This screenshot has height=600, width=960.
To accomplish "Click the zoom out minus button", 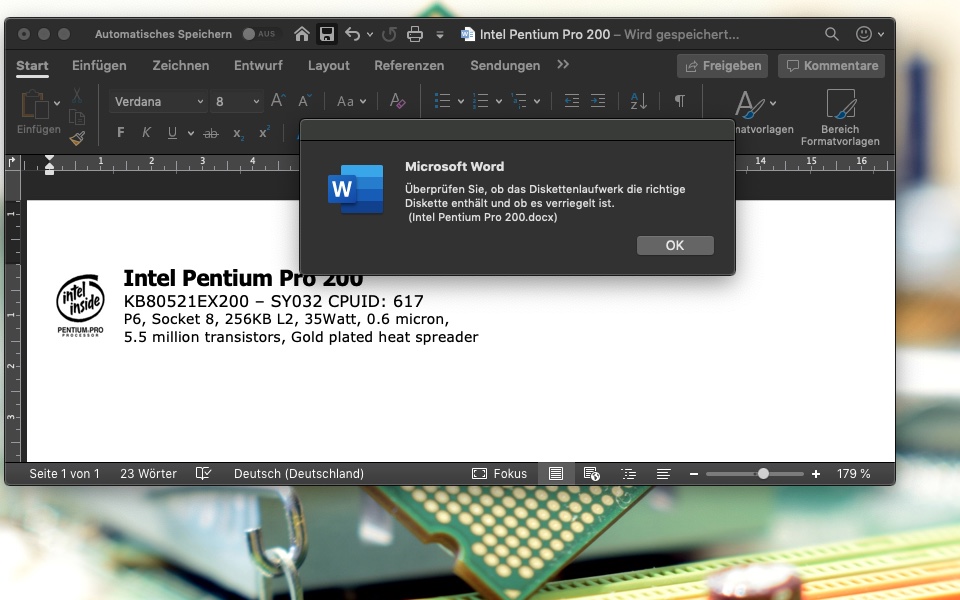I will point(694,473).
